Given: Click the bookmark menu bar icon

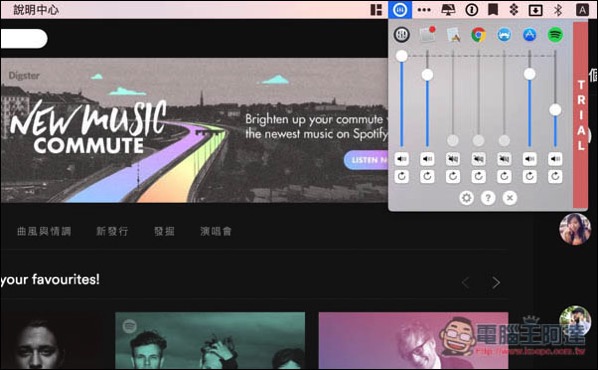Looking at the screenshot, I should [493, 10].
